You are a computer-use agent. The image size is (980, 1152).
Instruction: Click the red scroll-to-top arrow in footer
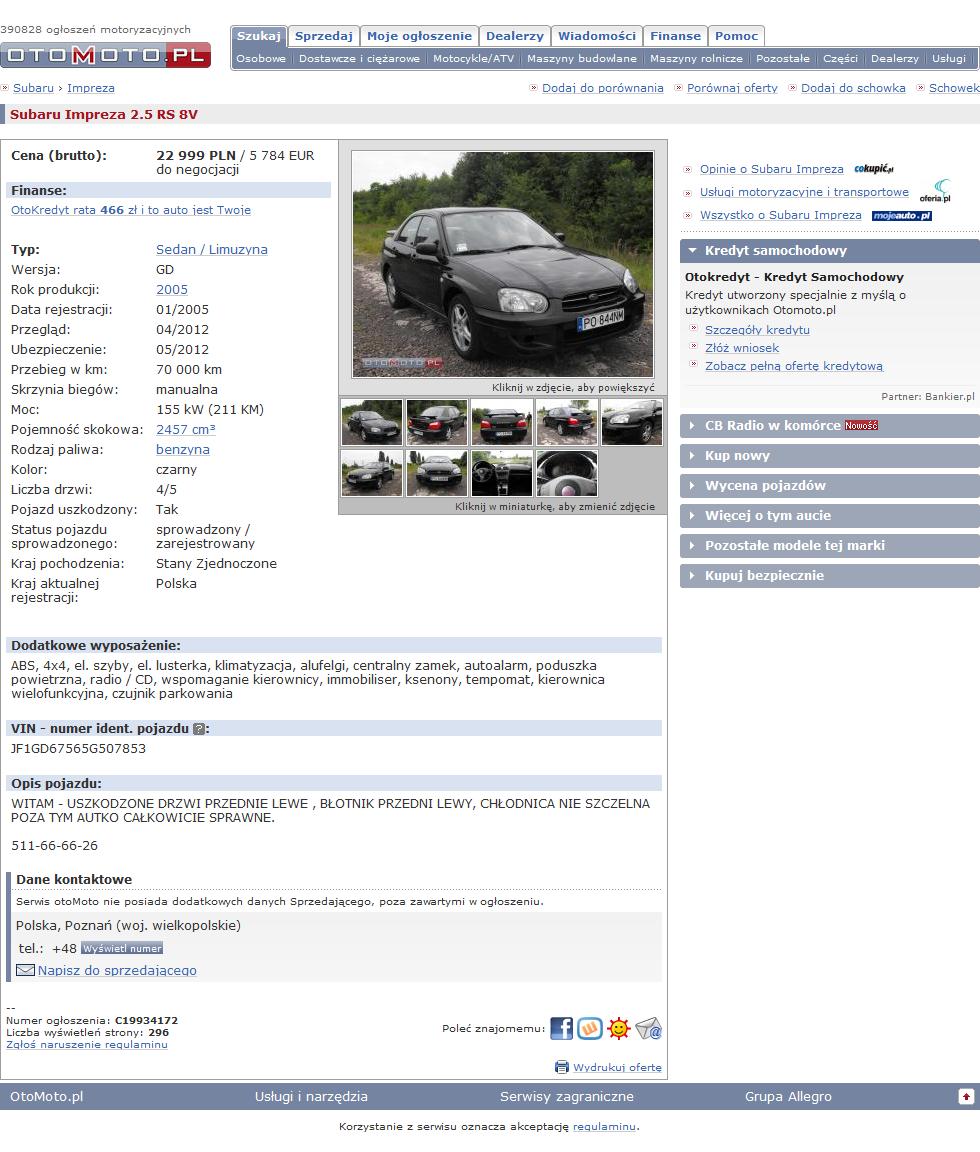point(966,1096)
